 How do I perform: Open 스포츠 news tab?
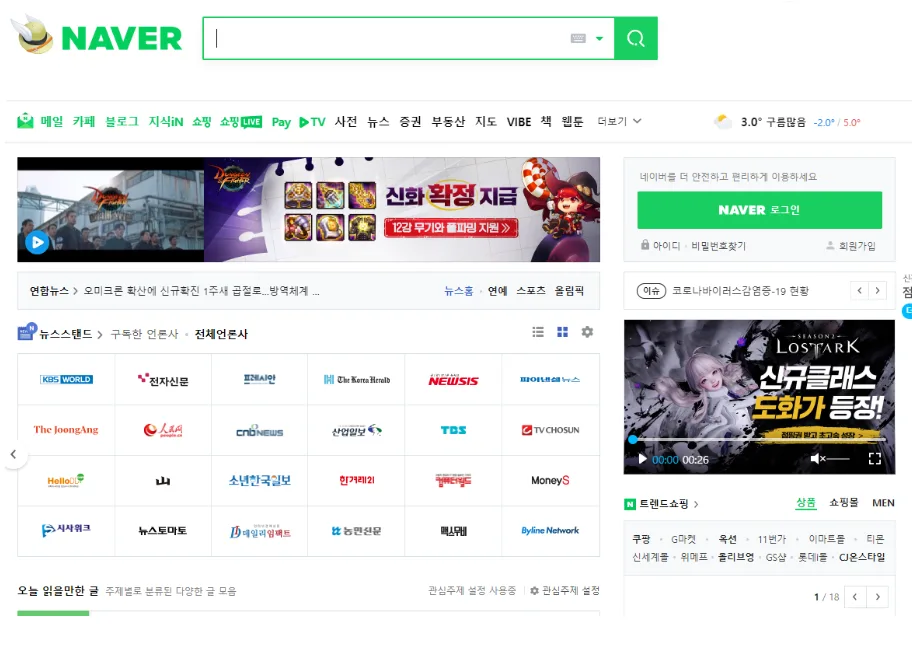[531, 291]
